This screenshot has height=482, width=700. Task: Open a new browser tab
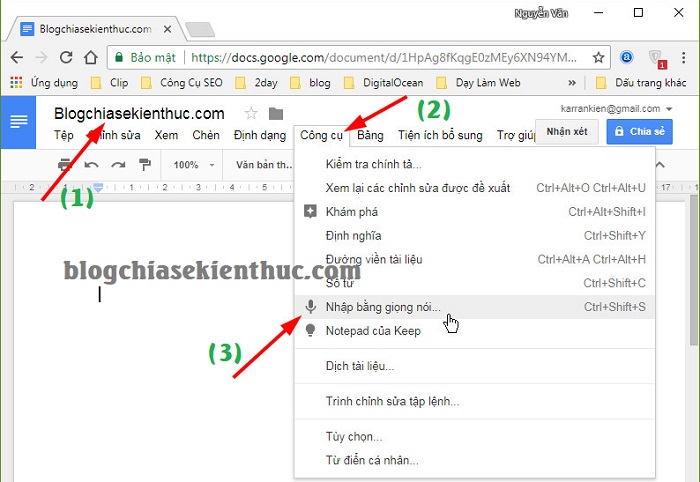tap(200, 29)
